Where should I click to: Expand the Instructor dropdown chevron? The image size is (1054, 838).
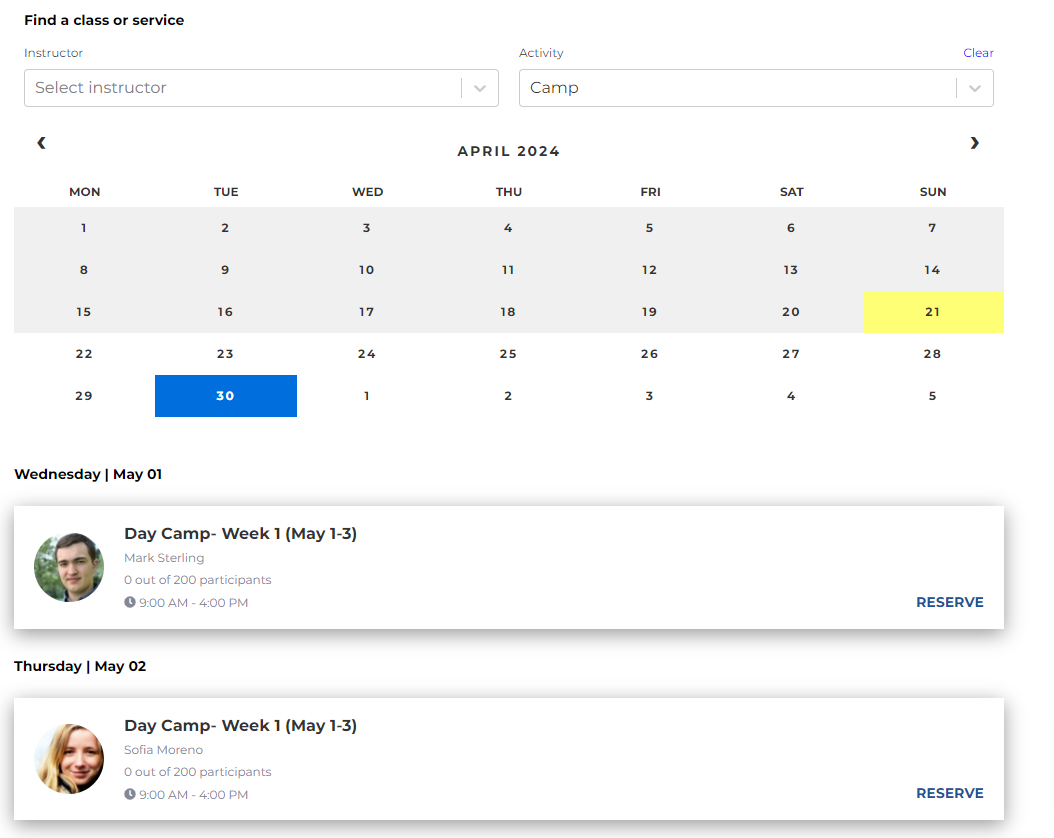coord(480,88)
